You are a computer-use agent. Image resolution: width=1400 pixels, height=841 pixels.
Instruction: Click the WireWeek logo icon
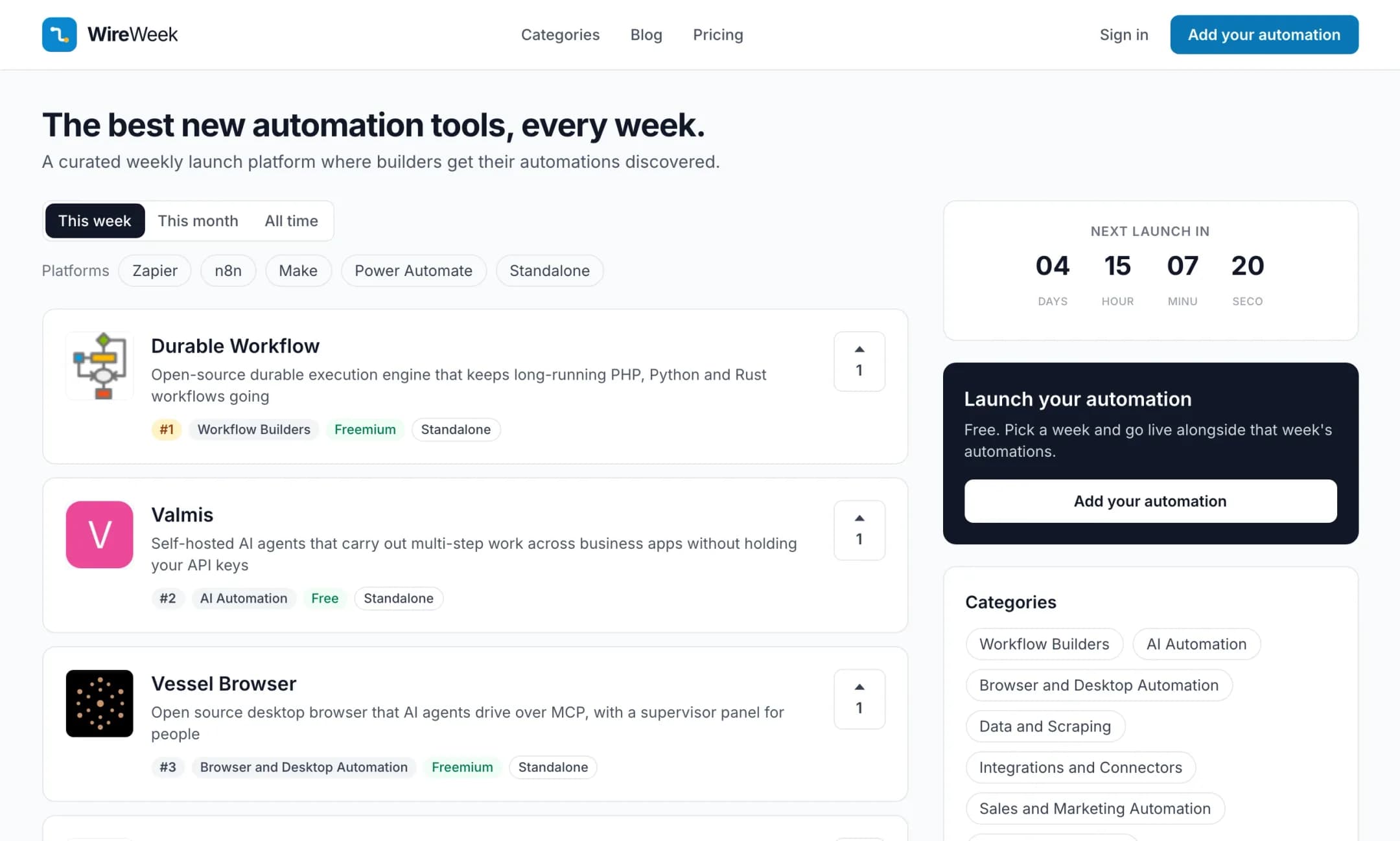pos(59,34)
